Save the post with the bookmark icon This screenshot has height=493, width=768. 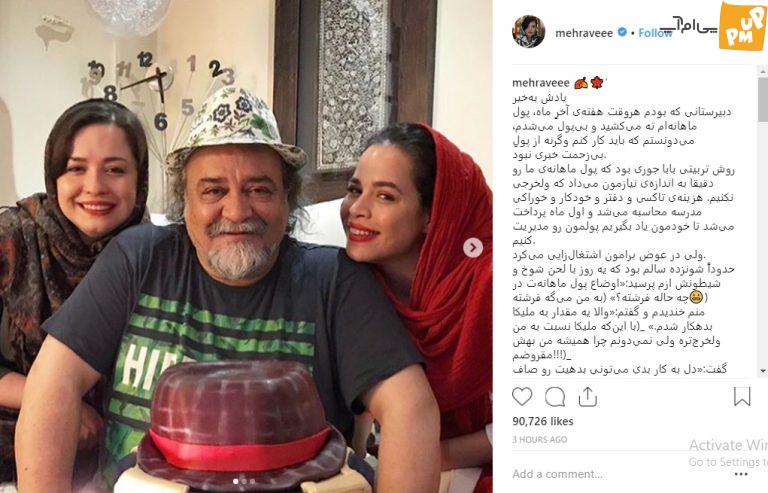(x=742, y=396)
